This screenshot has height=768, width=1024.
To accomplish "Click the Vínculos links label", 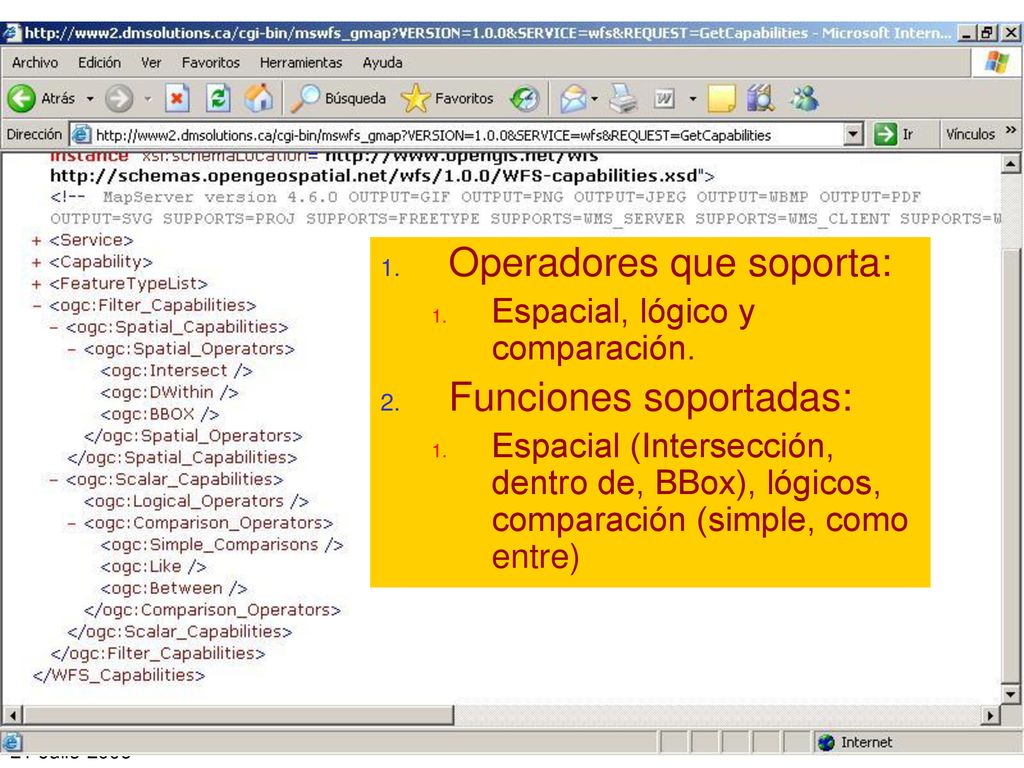I will point(970,135).
